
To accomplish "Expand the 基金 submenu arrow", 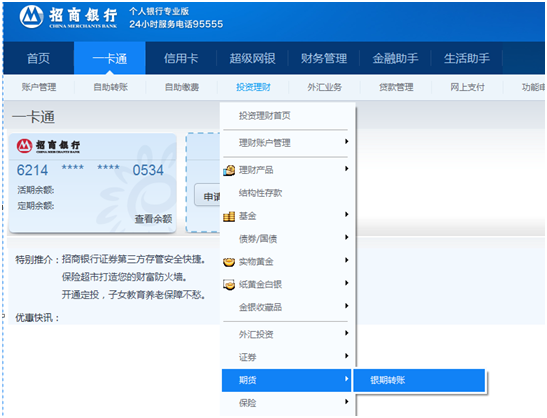I will coord(346,215).
